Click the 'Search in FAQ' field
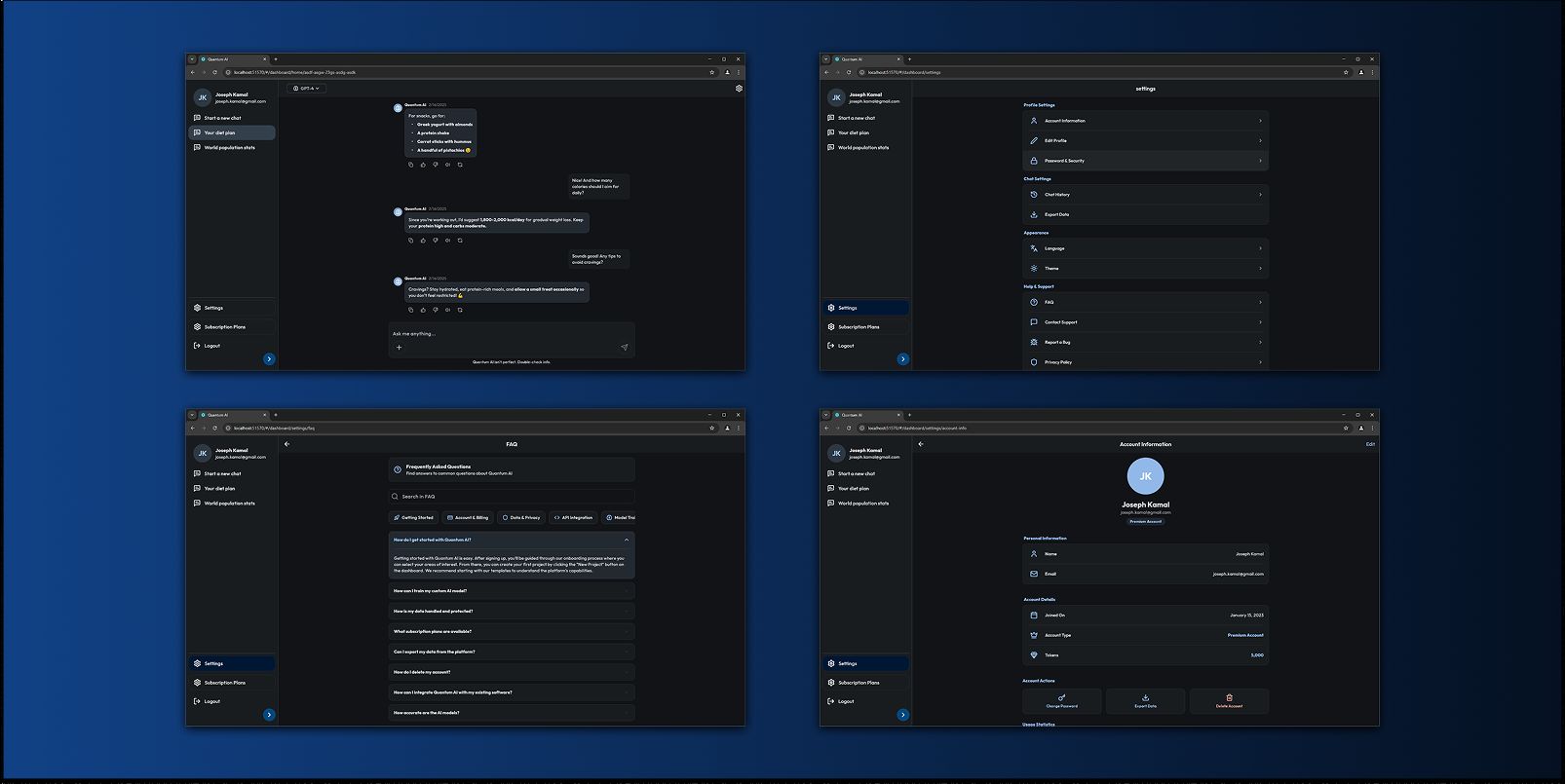The width and height of the screenshot is (1565, 784). coord(511,497)
